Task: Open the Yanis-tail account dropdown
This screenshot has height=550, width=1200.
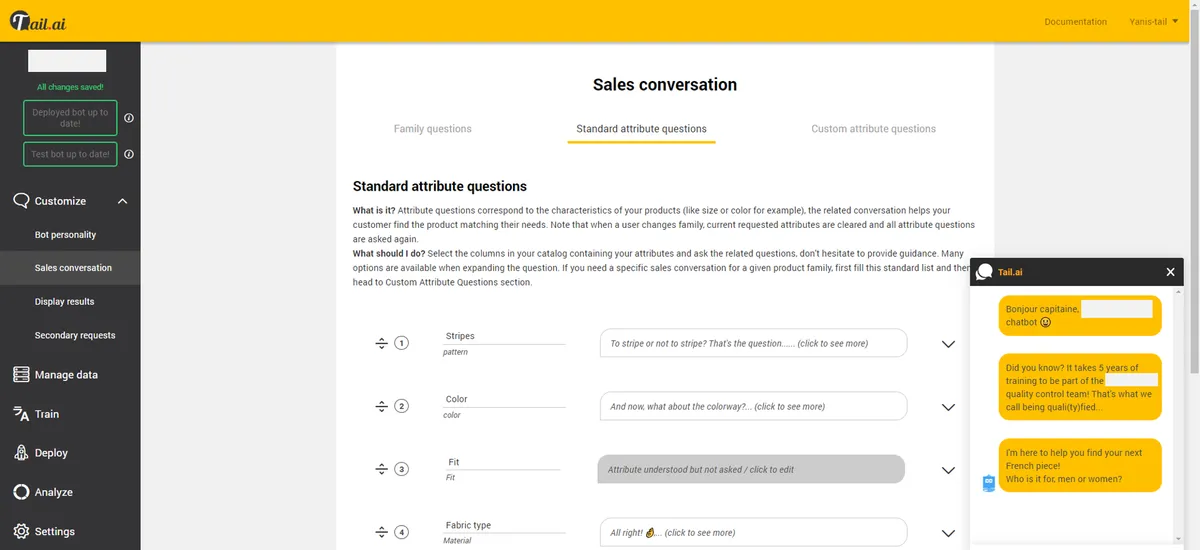Action: pos(1153,21)
